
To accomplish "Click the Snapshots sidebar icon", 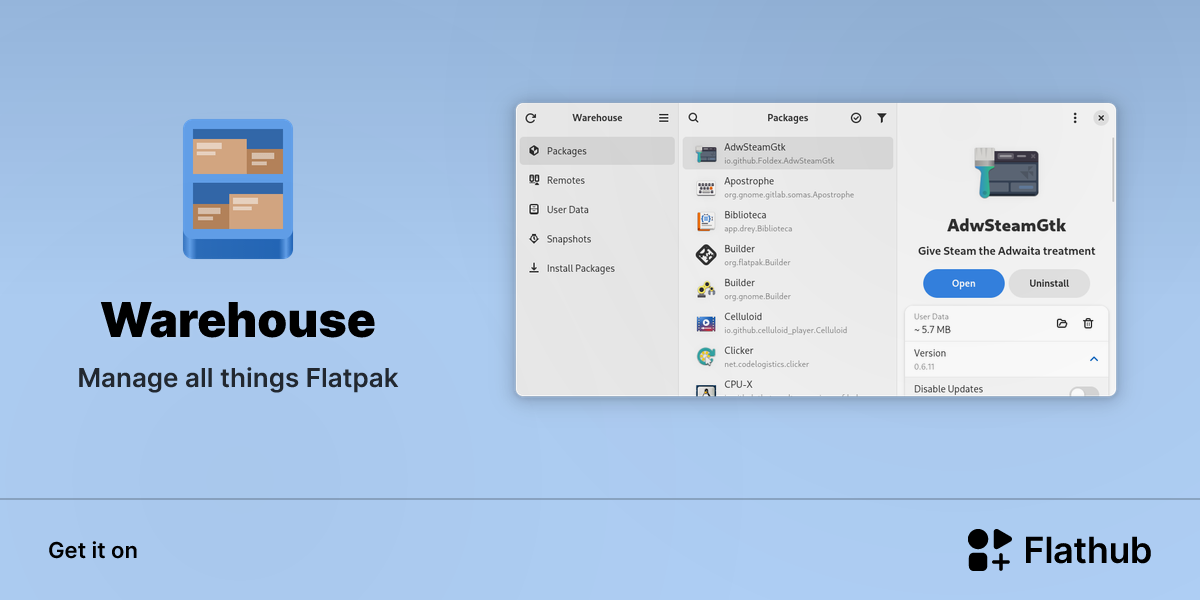I will [534, 239].
